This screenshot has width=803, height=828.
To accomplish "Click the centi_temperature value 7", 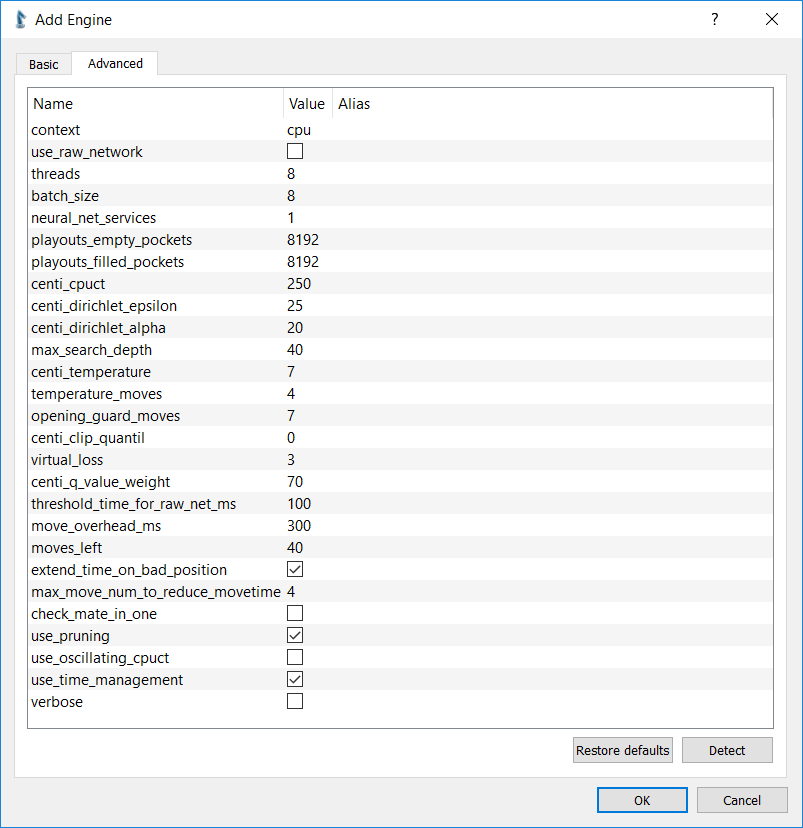I will coord(291,372).
